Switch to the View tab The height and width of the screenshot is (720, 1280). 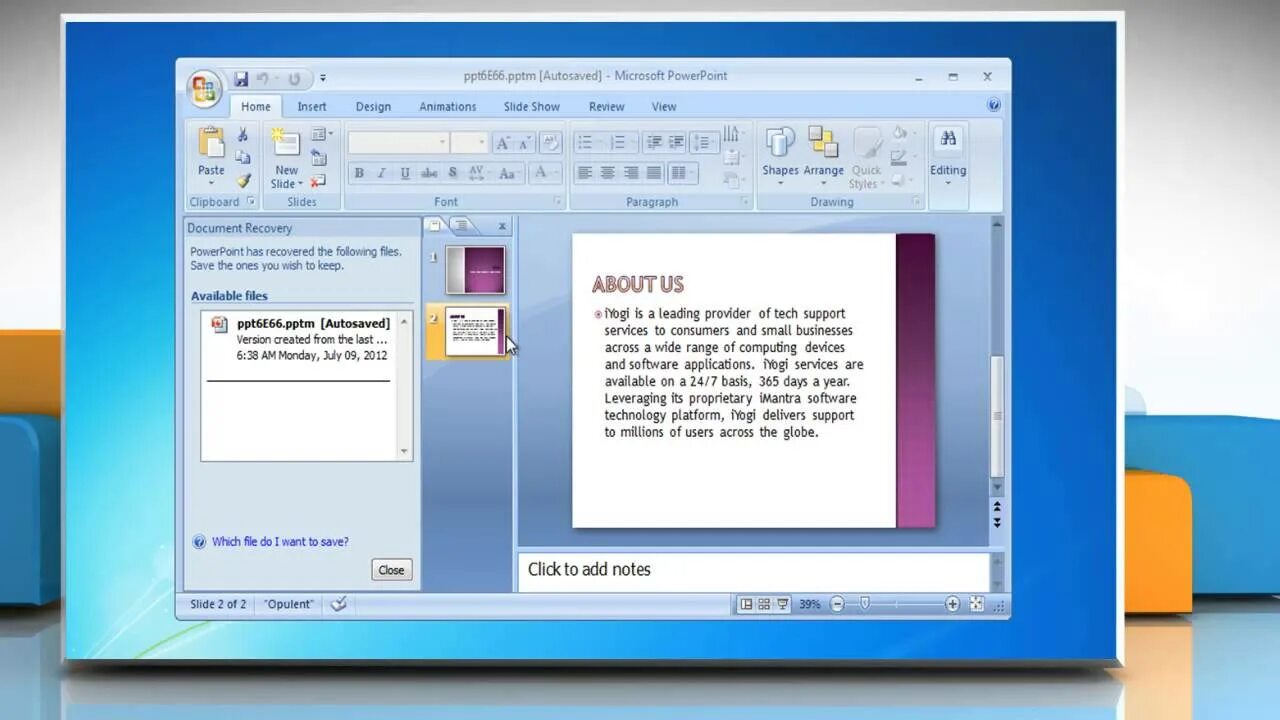pos(664,107)
